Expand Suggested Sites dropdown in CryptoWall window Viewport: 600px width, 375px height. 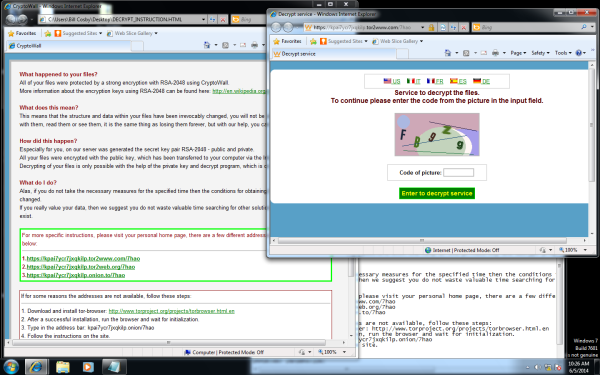tap(100, 33)
